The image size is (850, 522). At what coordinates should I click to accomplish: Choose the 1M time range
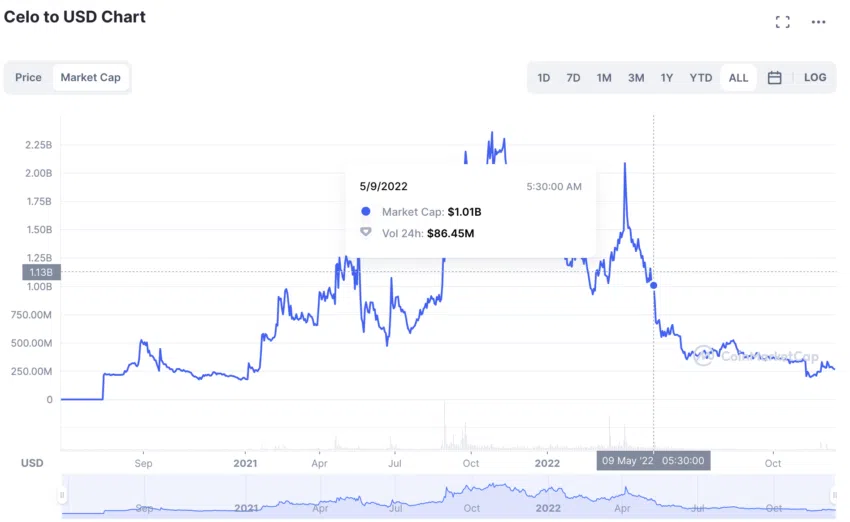click(x=604, y=78)
